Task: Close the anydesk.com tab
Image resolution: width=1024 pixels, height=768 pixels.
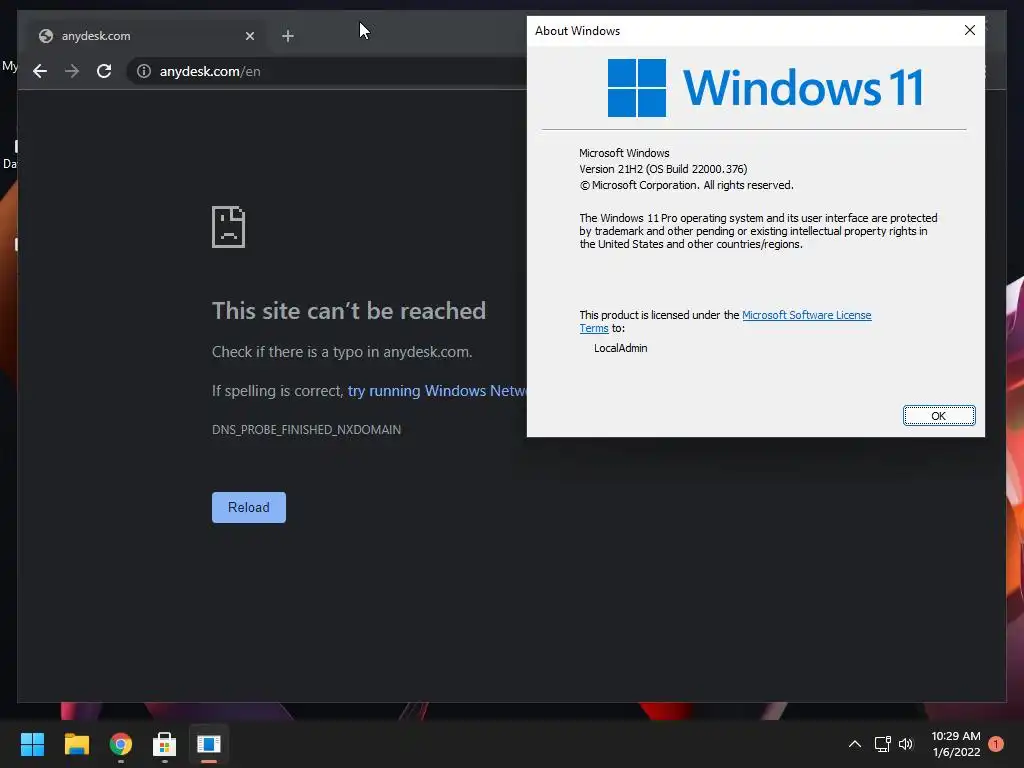Action: pyautogui.click(x=249, y=36)
